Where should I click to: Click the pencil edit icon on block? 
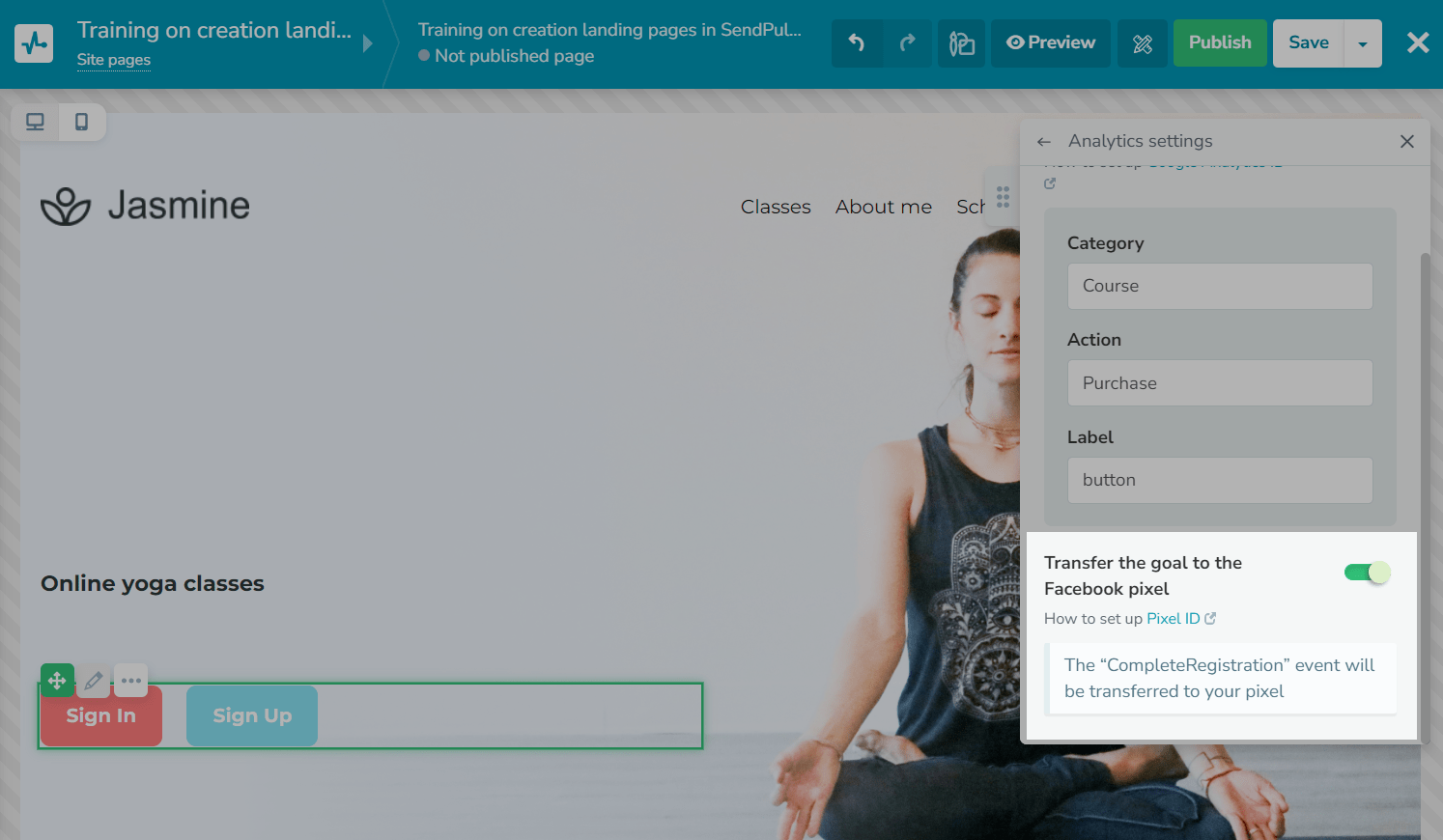click(94, 681)
